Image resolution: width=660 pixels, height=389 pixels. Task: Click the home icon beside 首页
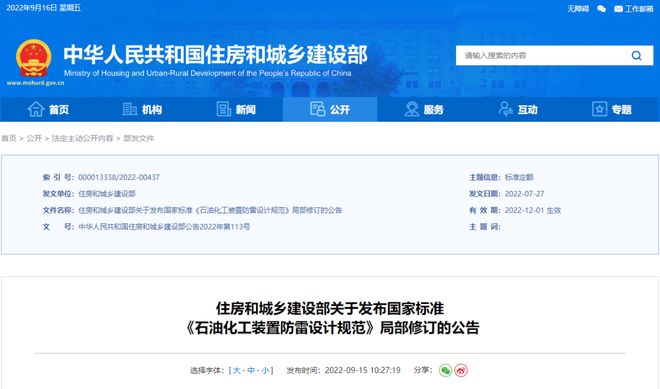pos(36,109)
